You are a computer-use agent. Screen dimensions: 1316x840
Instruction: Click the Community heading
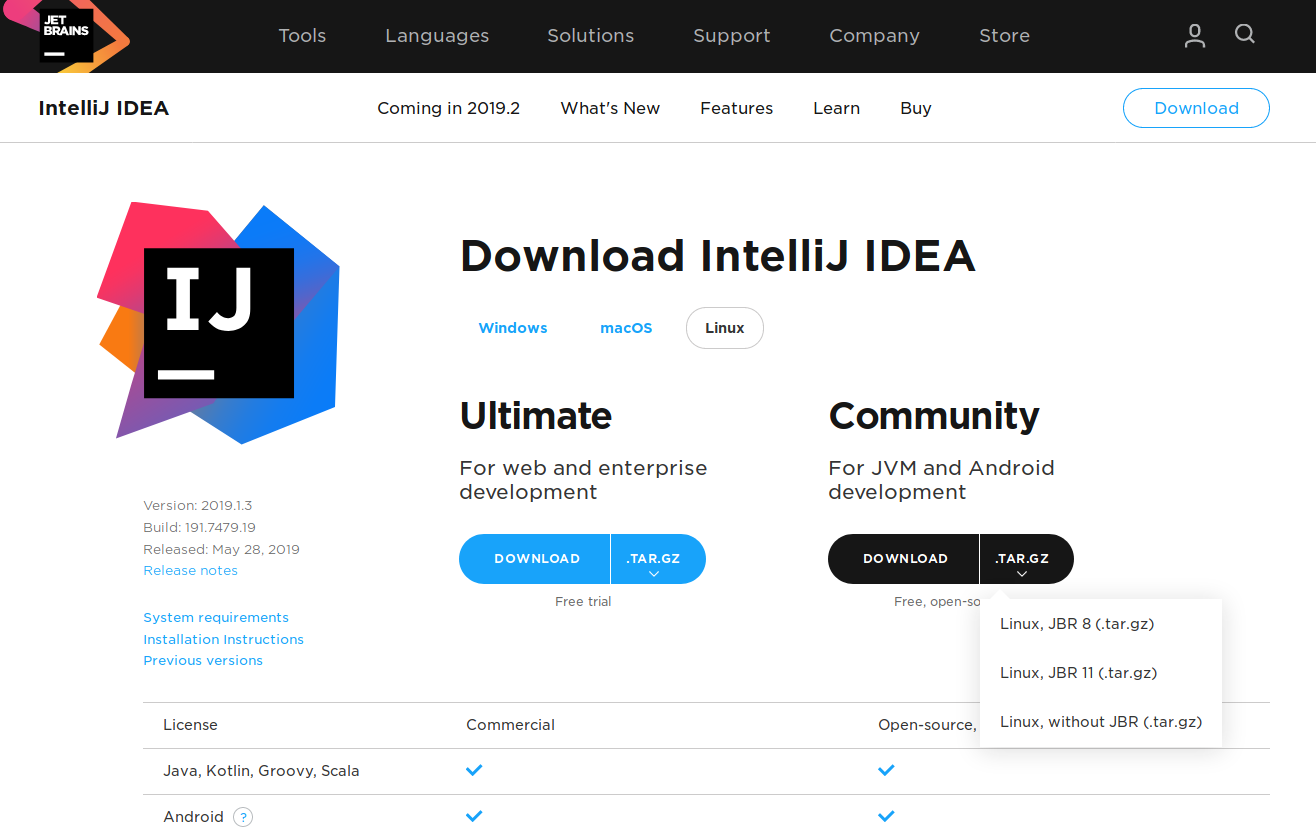[934, 415]
